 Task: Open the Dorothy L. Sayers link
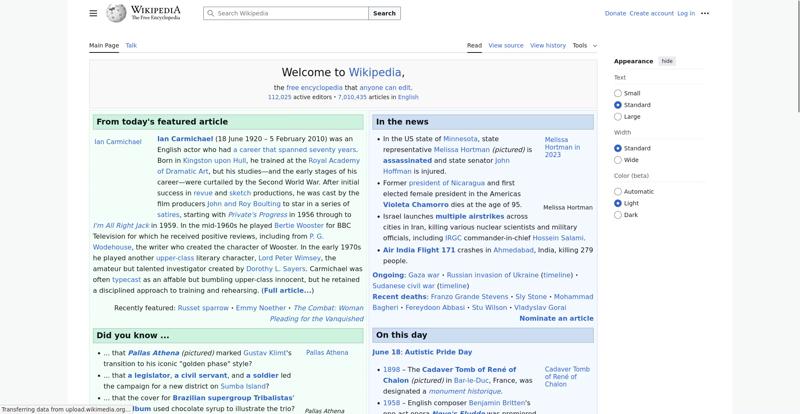[x=276, y=269]
